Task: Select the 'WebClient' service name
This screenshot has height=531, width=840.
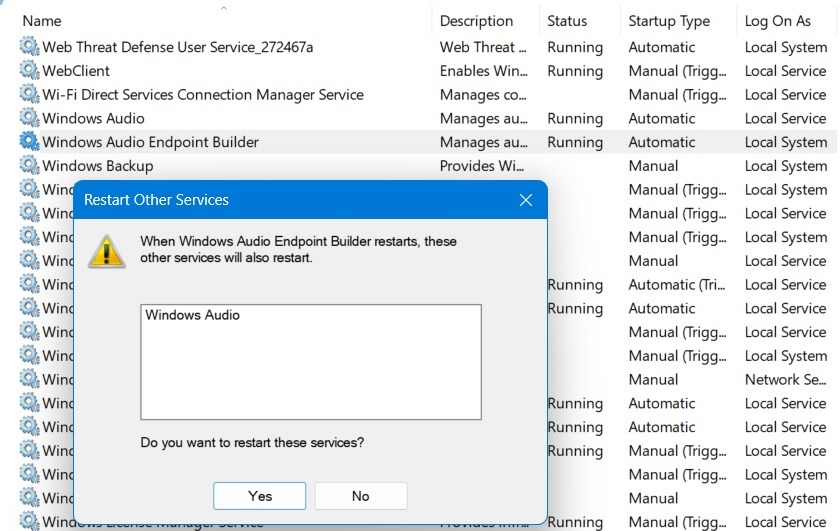Action: pos(76,71)
